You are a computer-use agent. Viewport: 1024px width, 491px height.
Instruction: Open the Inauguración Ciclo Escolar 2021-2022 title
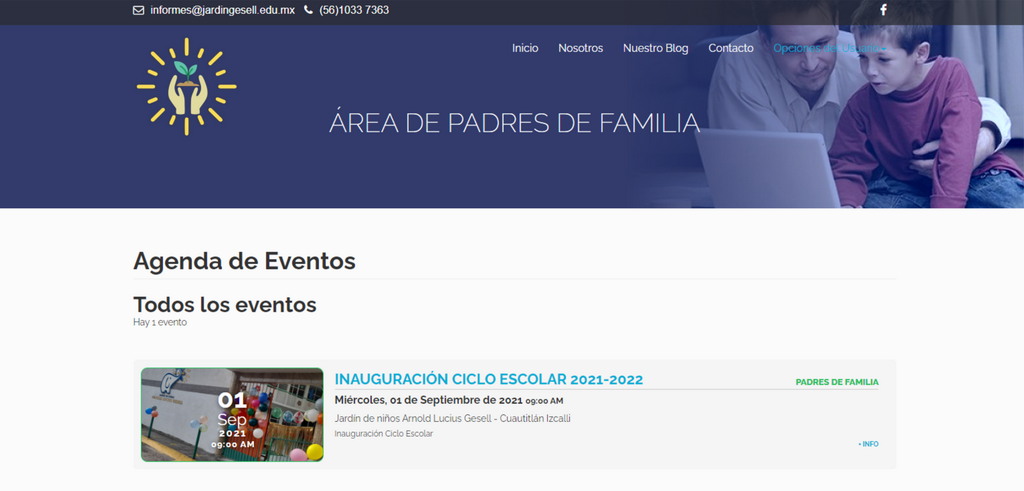click(x=488, y=379)
